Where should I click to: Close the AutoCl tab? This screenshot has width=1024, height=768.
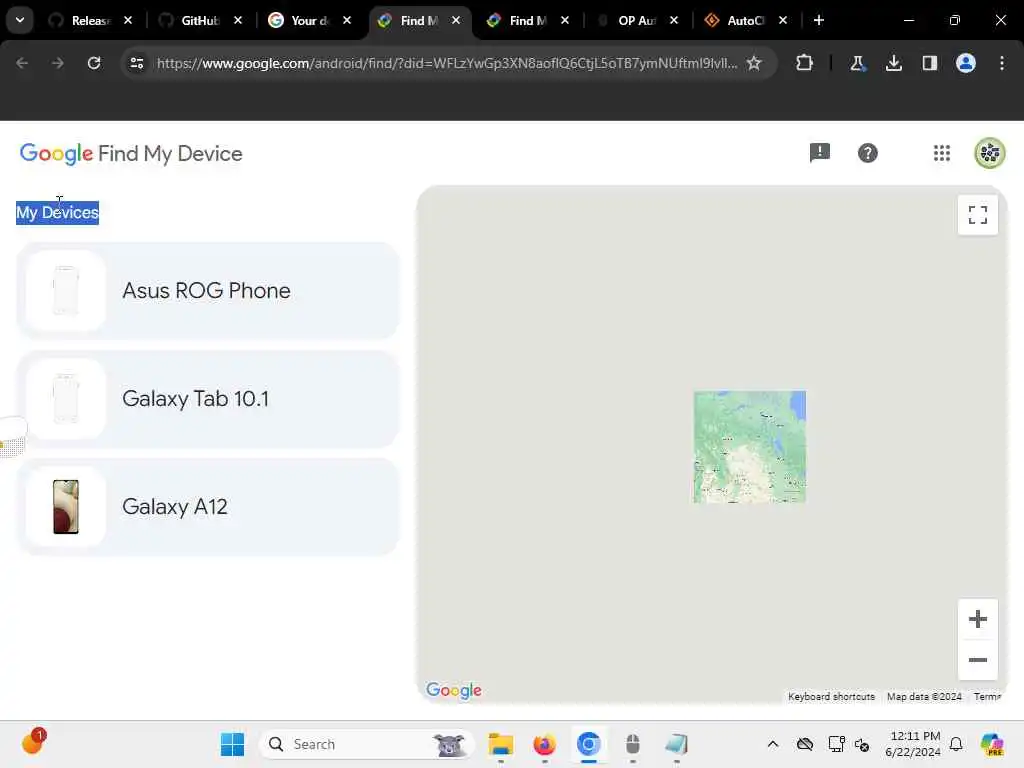[783, 20]
